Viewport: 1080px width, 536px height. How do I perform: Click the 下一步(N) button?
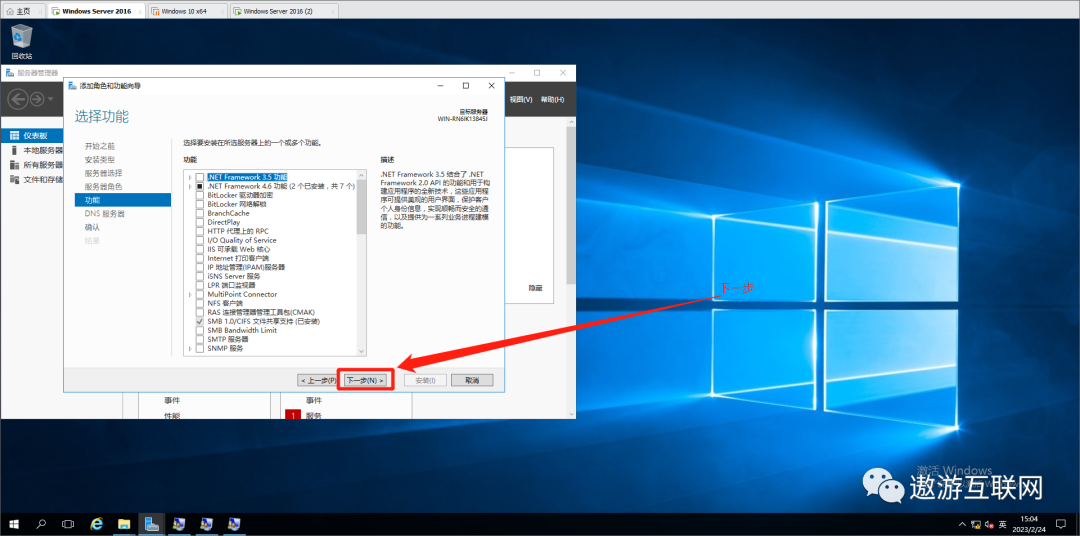(x=365, y=380)
